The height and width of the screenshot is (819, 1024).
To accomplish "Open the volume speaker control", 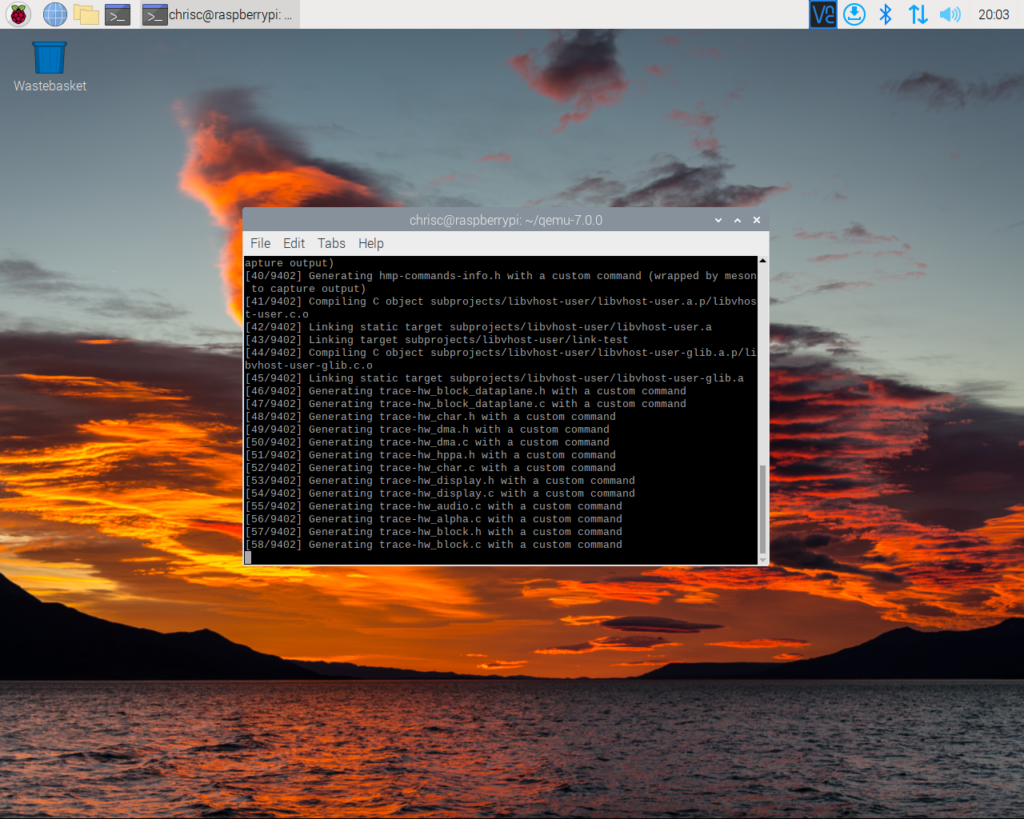I will tap(949, 14).
